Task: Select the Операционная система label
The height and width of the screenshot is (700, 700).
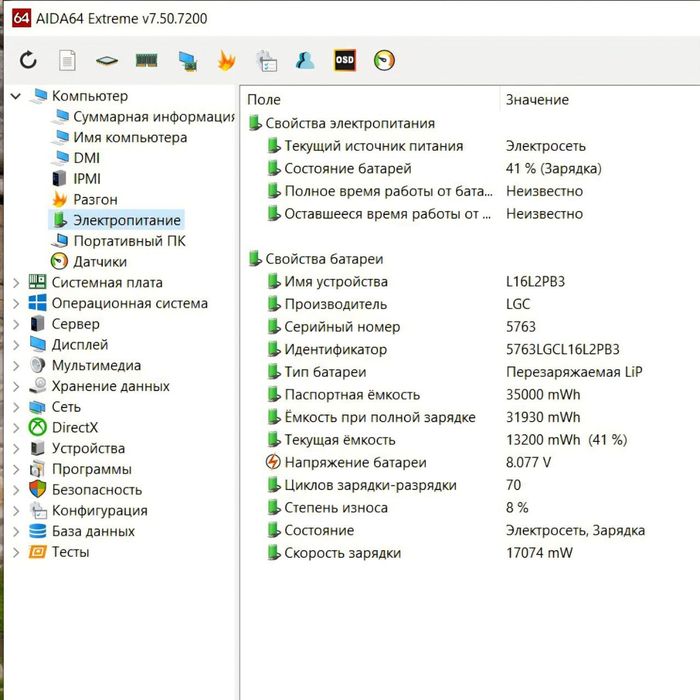Action: click(130, 304)
